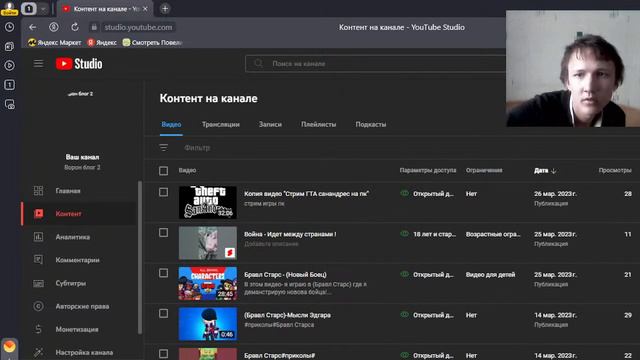Viewport: 640px width, 360px height.
Task: Click the Яндекс Маркет bookmark
Action: point(54,42)
